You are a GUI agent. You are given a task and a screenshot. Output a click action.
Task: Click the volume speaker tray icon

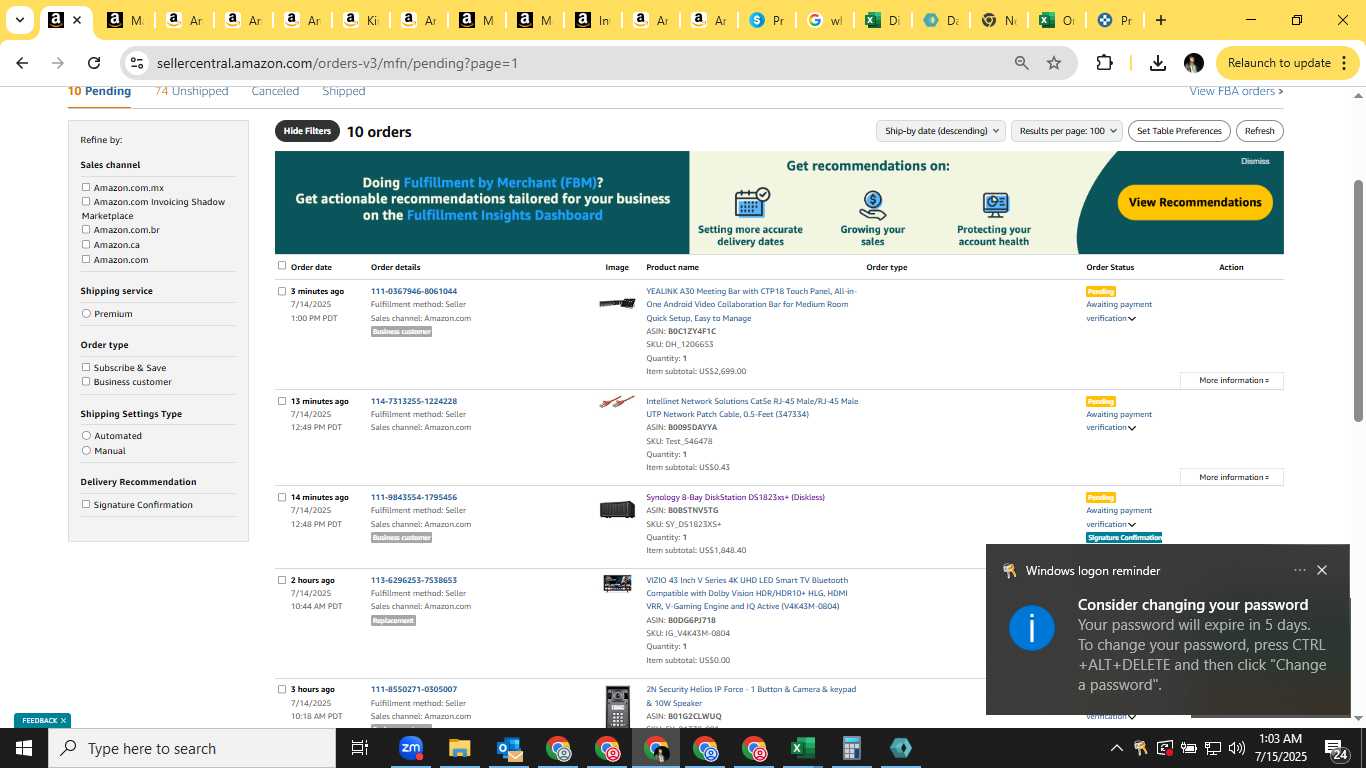pos(1237,748)
